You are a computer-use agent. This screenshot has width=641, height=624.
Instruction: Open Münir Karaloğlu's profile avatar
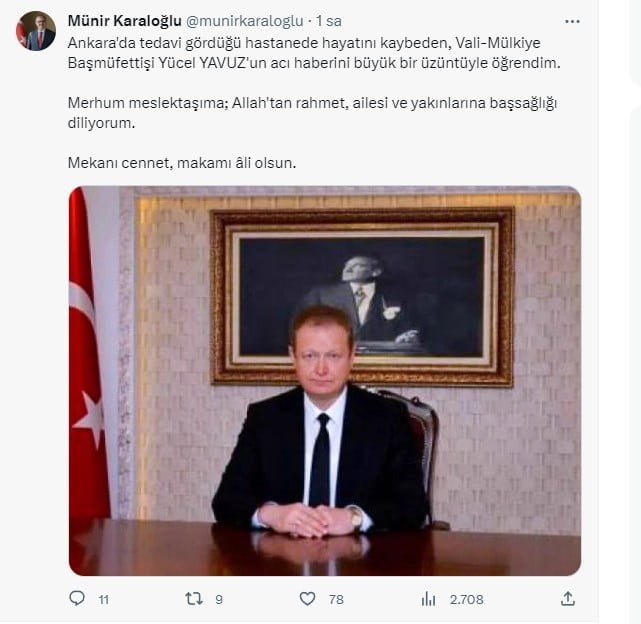pos(36,31)
